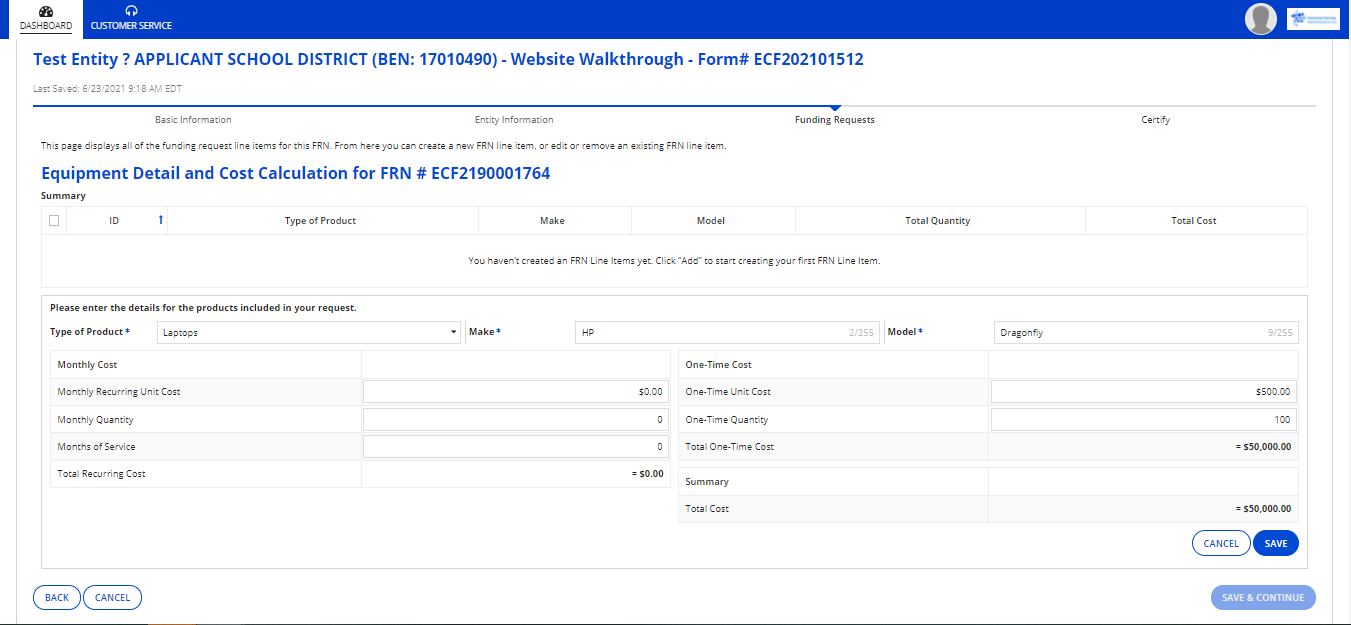The height and width of the screenshot is (625, 1351).
Task: Click Save & Continue
Action: (x=1263, y=597)
